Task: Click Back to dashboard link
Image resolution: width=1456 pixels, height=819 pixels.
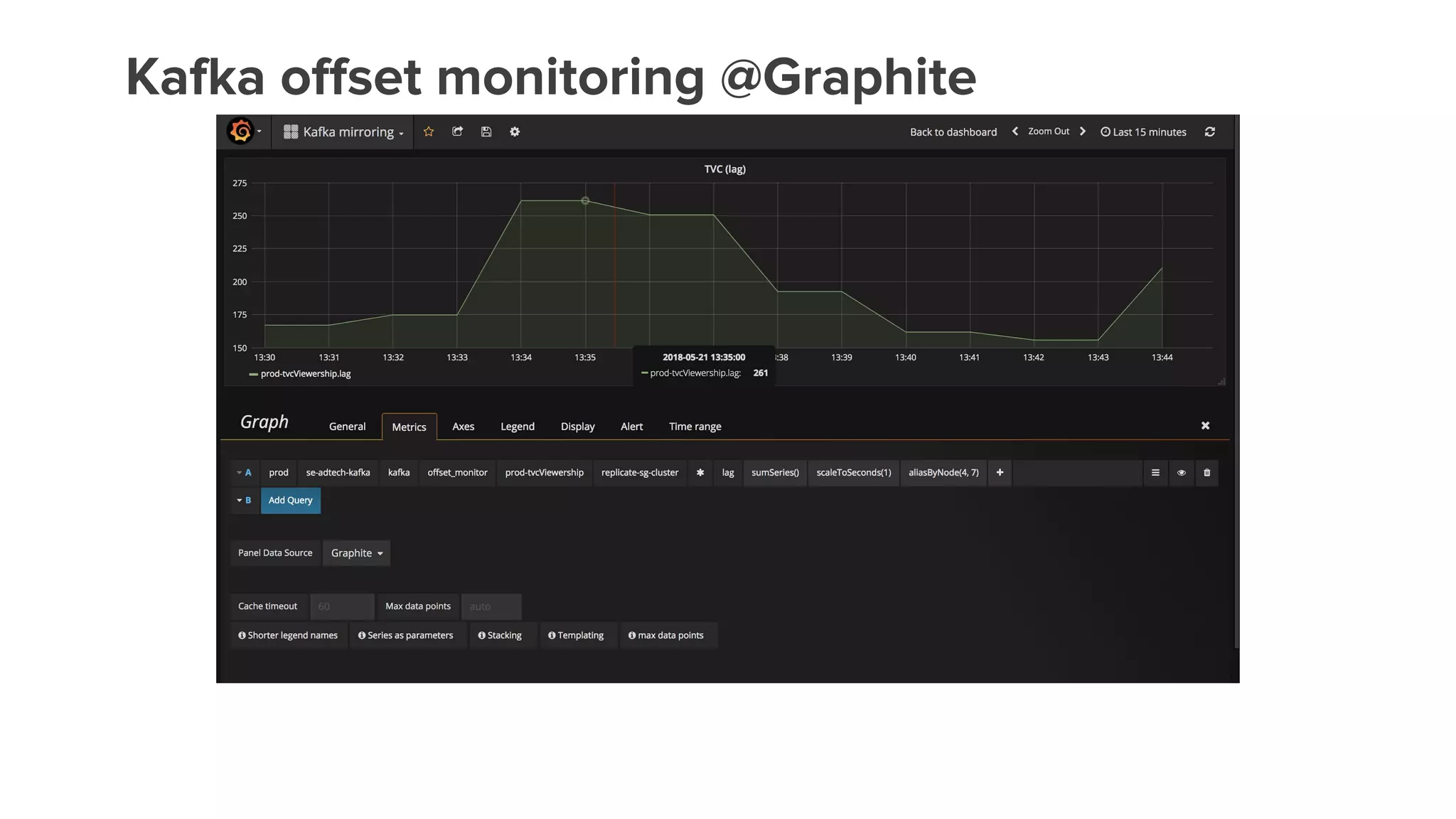Action: pyautogui.click(x=953, y=132)
